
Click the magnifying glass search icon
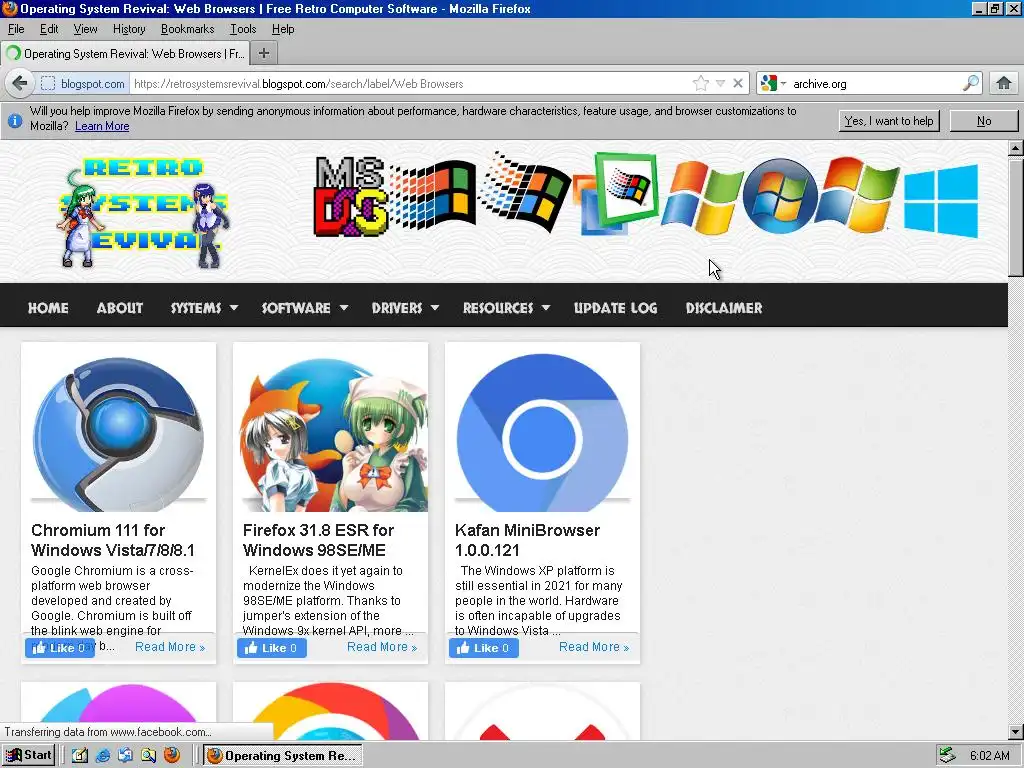(x=970, y=83)
